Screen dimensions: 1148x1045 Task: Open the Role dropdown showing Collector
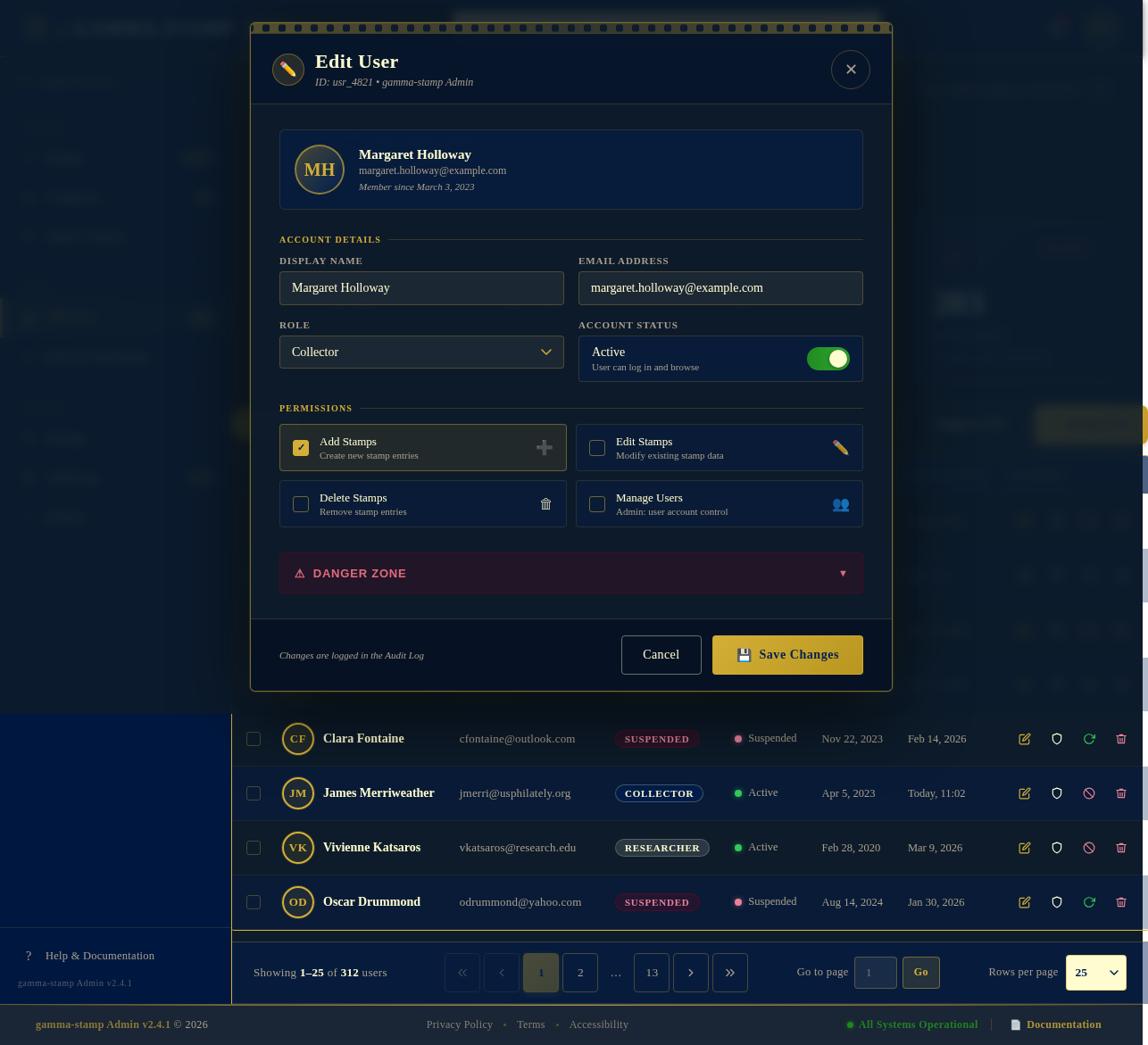(x=420, y=352)
